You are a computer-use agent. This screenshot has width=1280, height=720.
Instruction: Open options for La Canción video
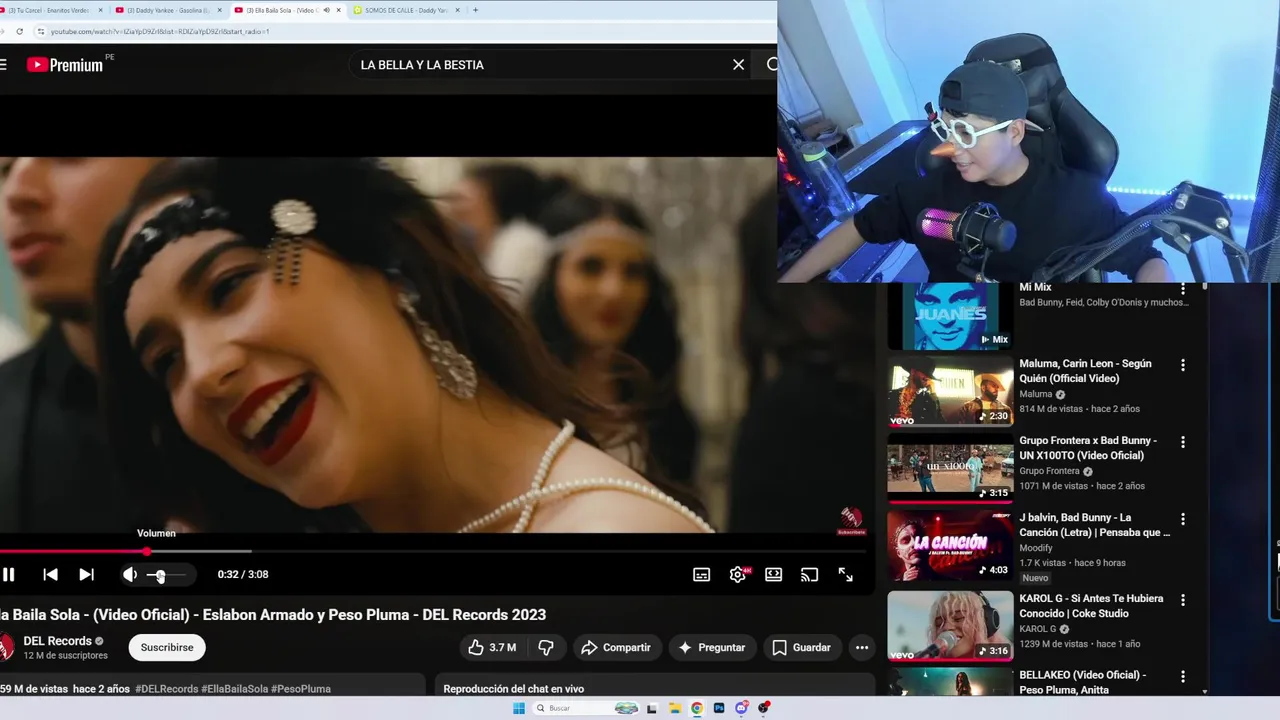point(1183,519)
